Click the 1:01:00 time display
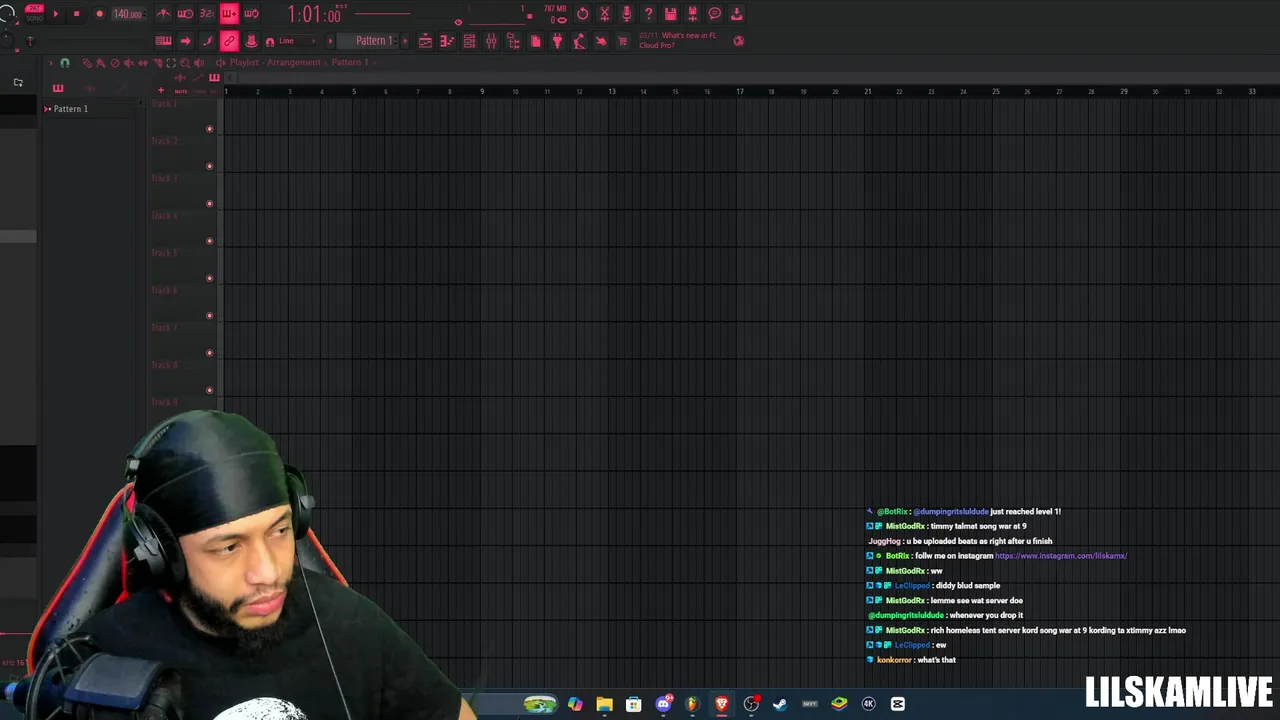 (x=315, y=15)
